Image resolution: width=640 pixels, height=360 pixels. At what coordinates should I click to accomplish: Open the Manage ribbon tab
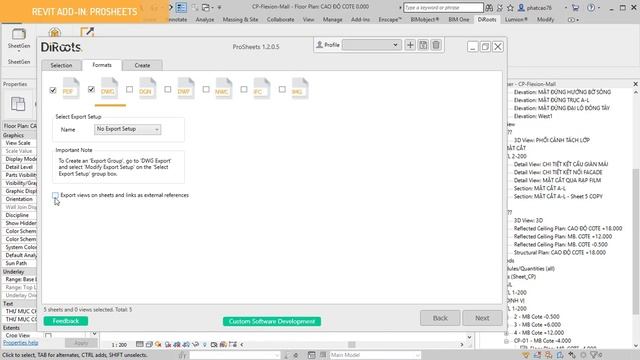[x=333, y=20]
